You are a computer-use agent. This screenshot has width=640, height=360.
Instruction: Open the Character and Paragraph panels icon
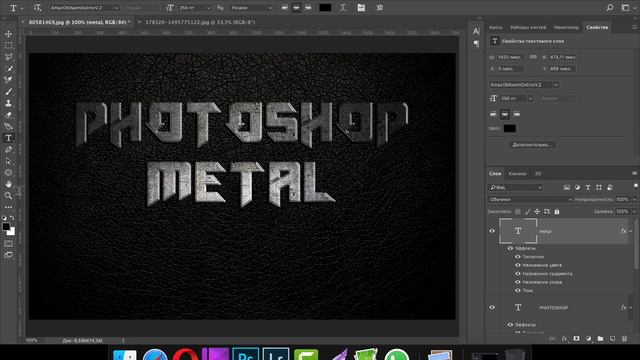click(x=361, y=8)
